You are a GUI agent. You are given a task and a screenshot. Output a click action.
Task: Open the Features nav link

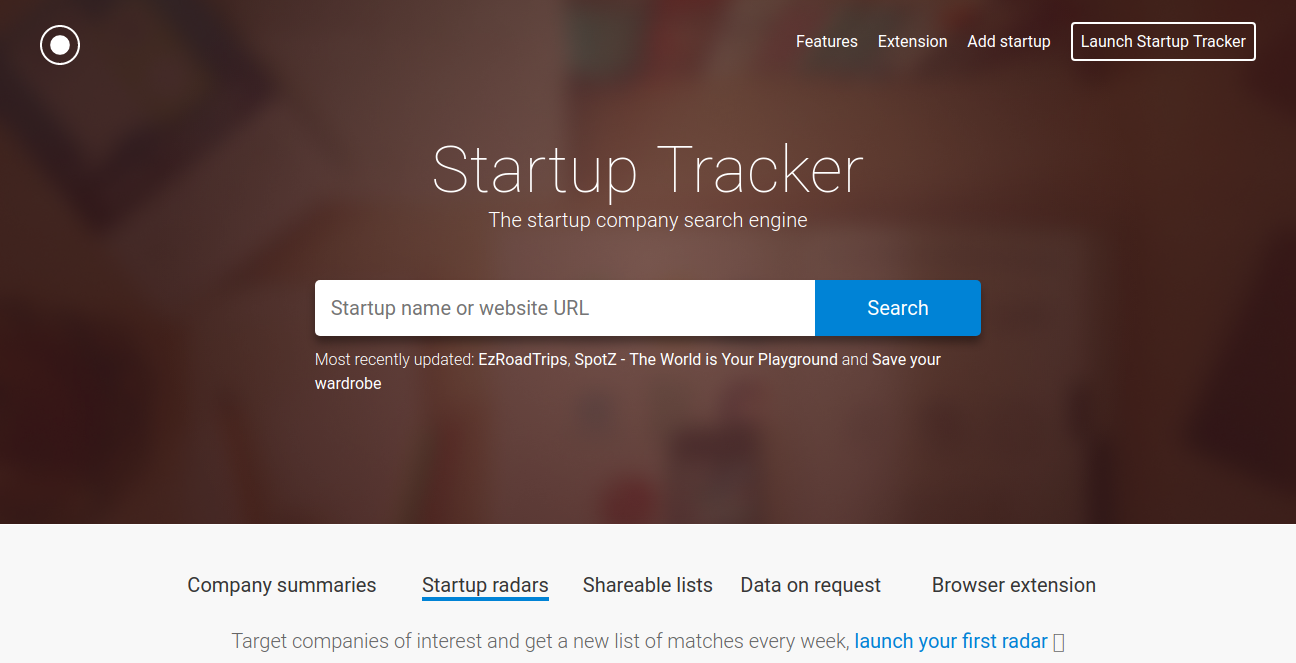click(826, 42)
